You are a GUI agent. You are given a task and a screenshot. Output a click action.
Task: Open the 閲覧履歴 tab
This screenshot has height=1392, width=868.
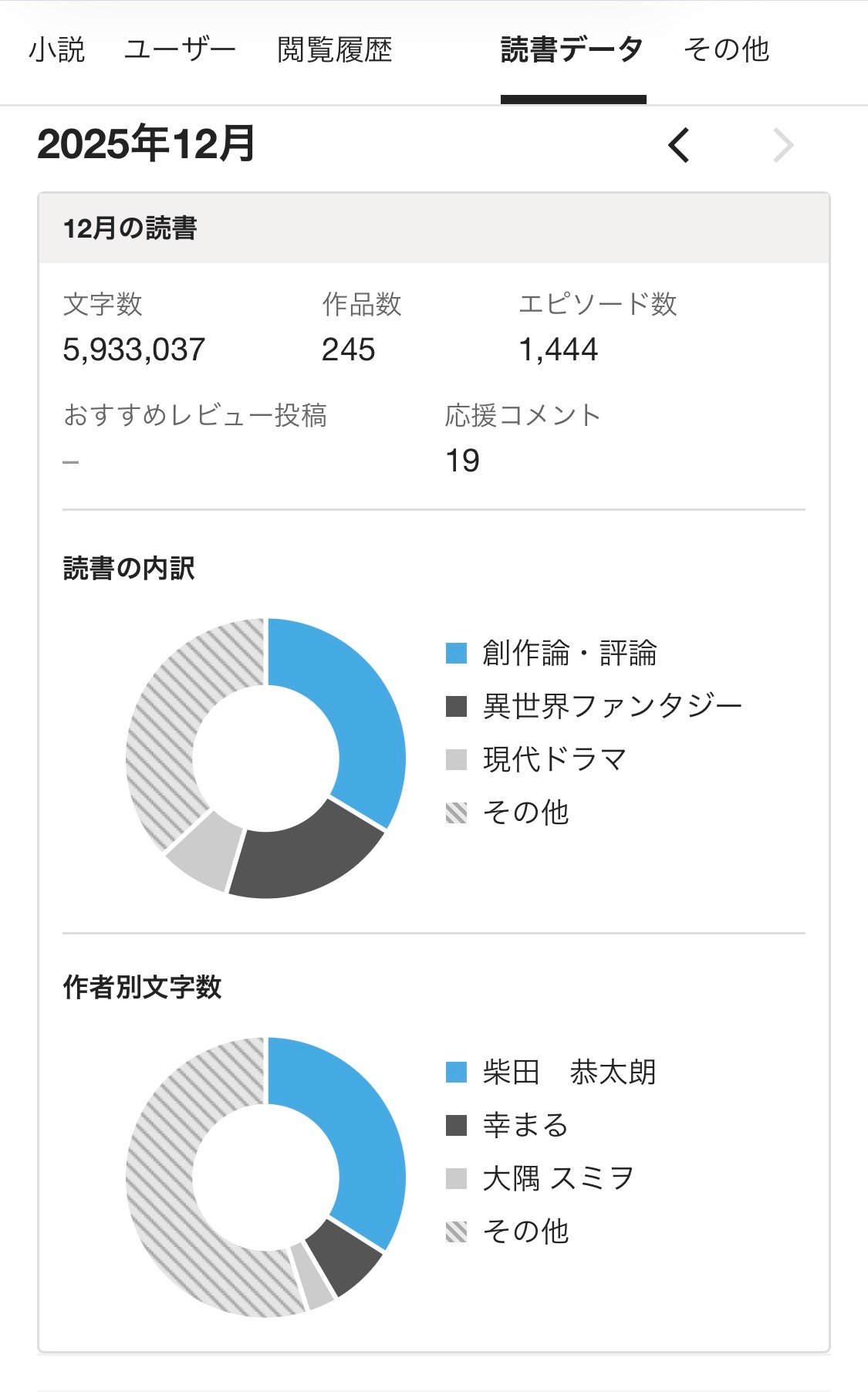tap(334, 50)
